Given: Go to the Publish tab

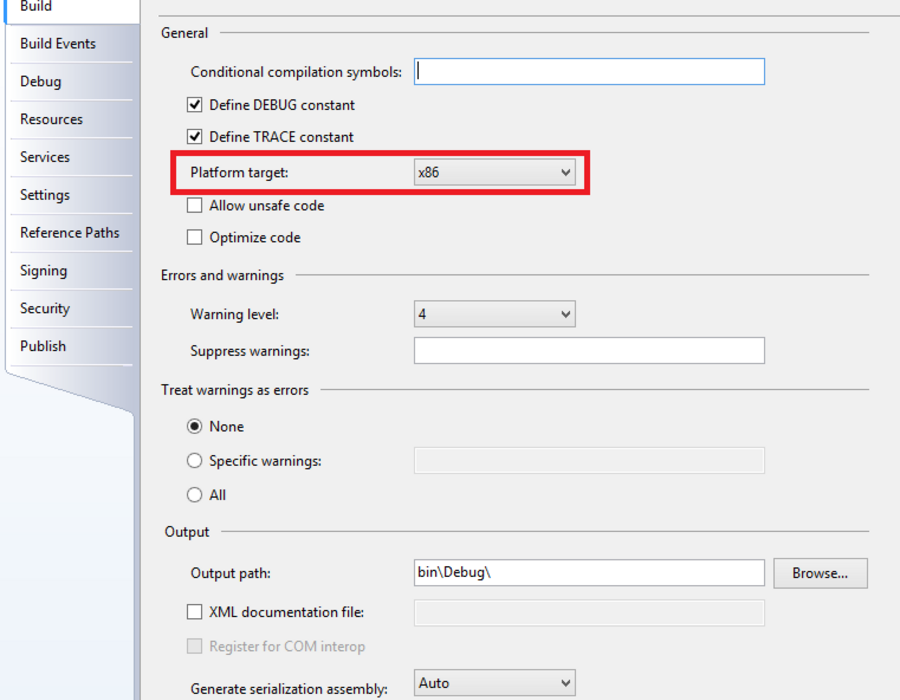Looking at the screenshot, I should click(72, 347).
